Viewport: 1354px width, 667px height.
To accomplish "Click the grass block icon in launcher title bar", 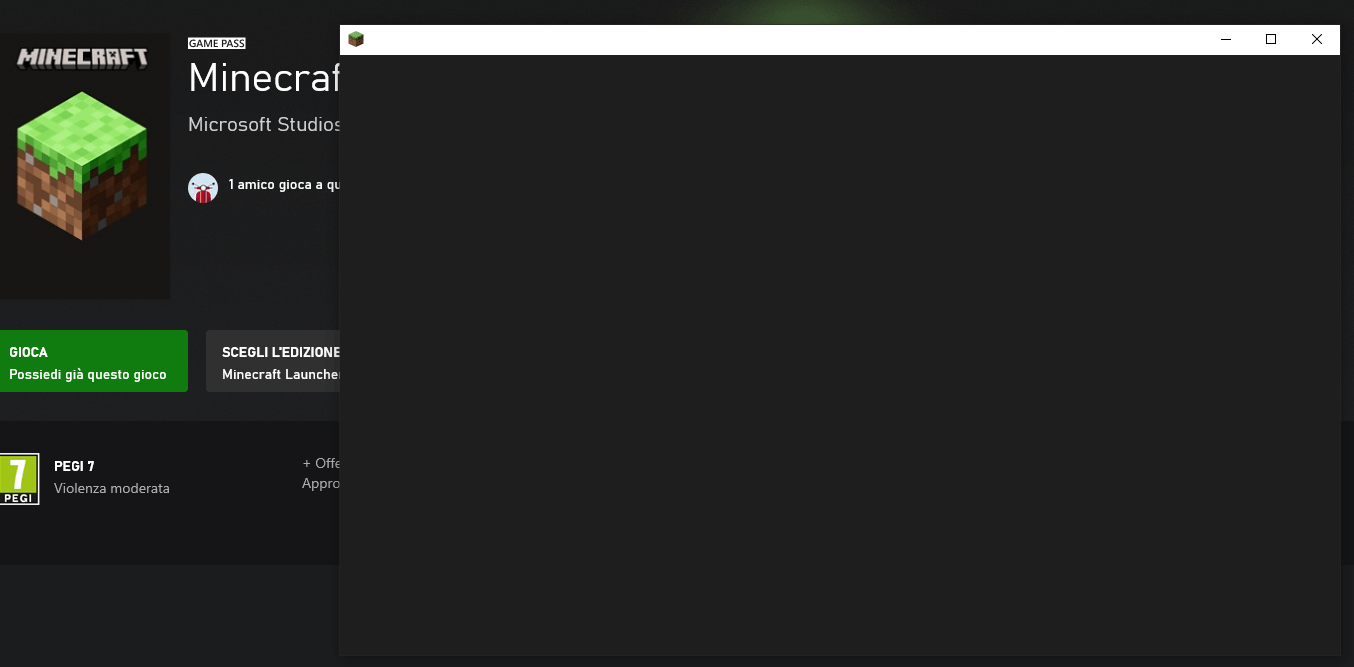I will [x=355, y=39].
